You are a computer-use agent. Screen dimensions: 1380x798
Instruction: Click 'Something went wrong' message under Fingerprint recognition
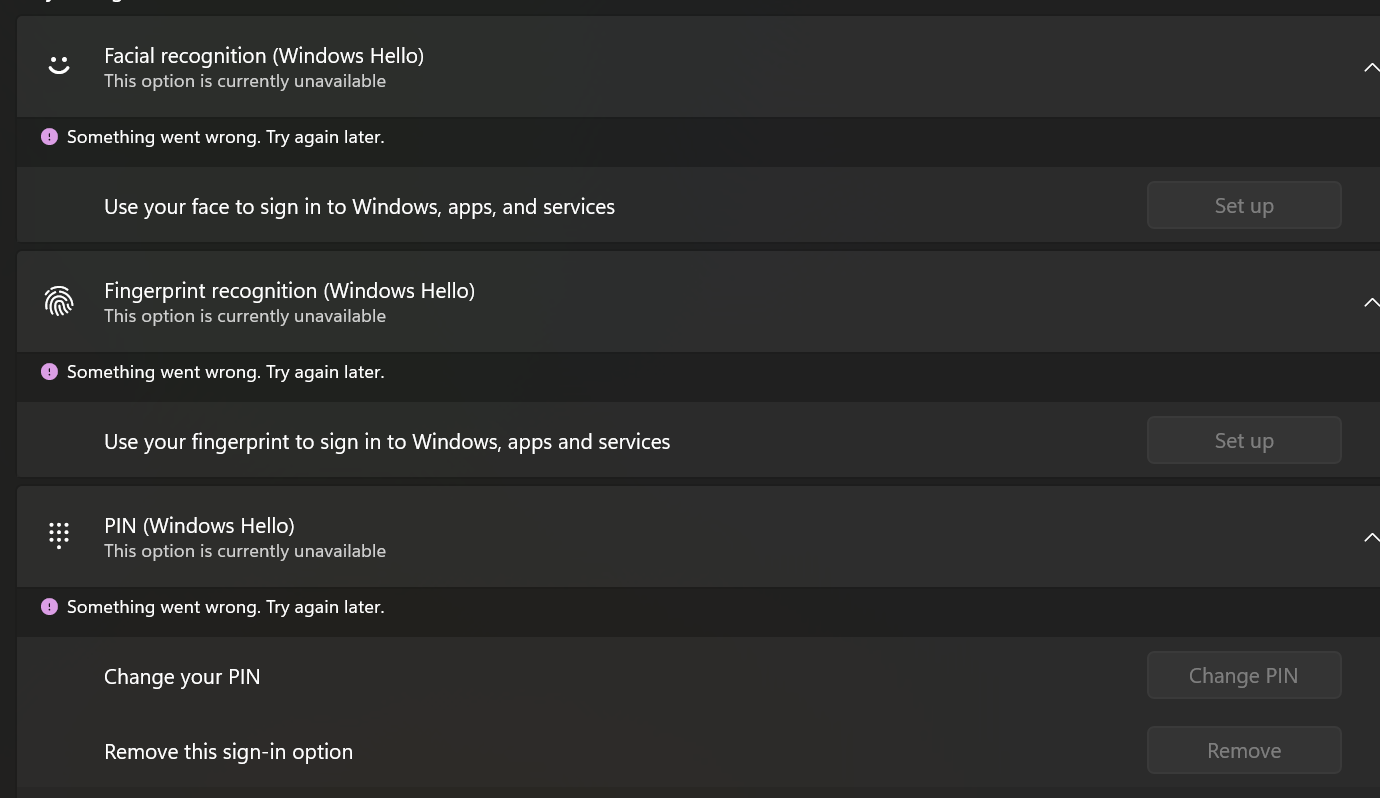pos(226,372)
